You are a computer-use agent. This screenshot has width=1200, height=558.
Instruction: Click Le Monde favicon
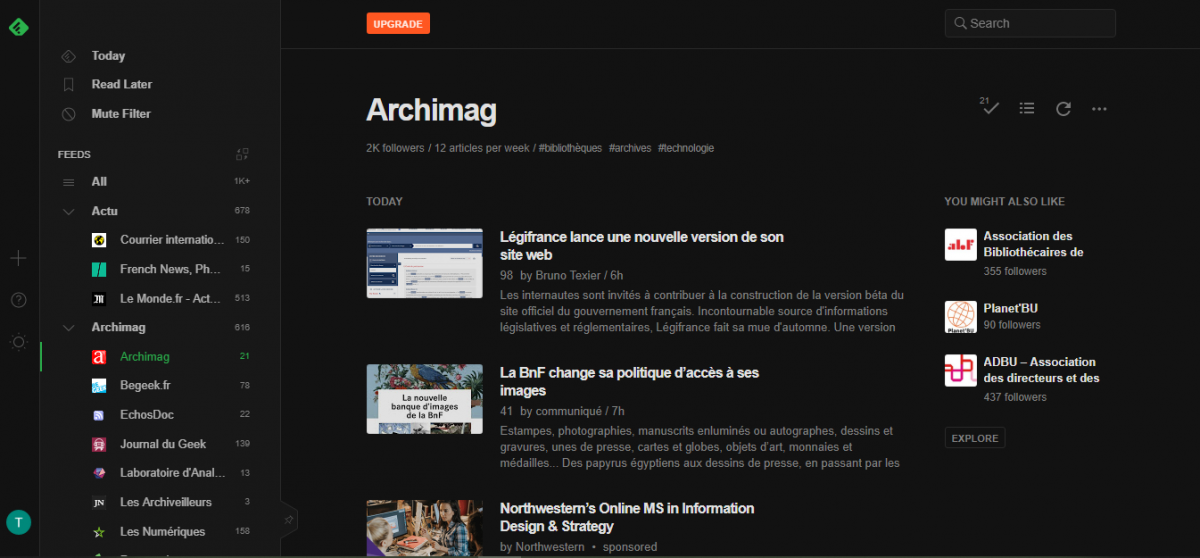[x=99, y=298]
